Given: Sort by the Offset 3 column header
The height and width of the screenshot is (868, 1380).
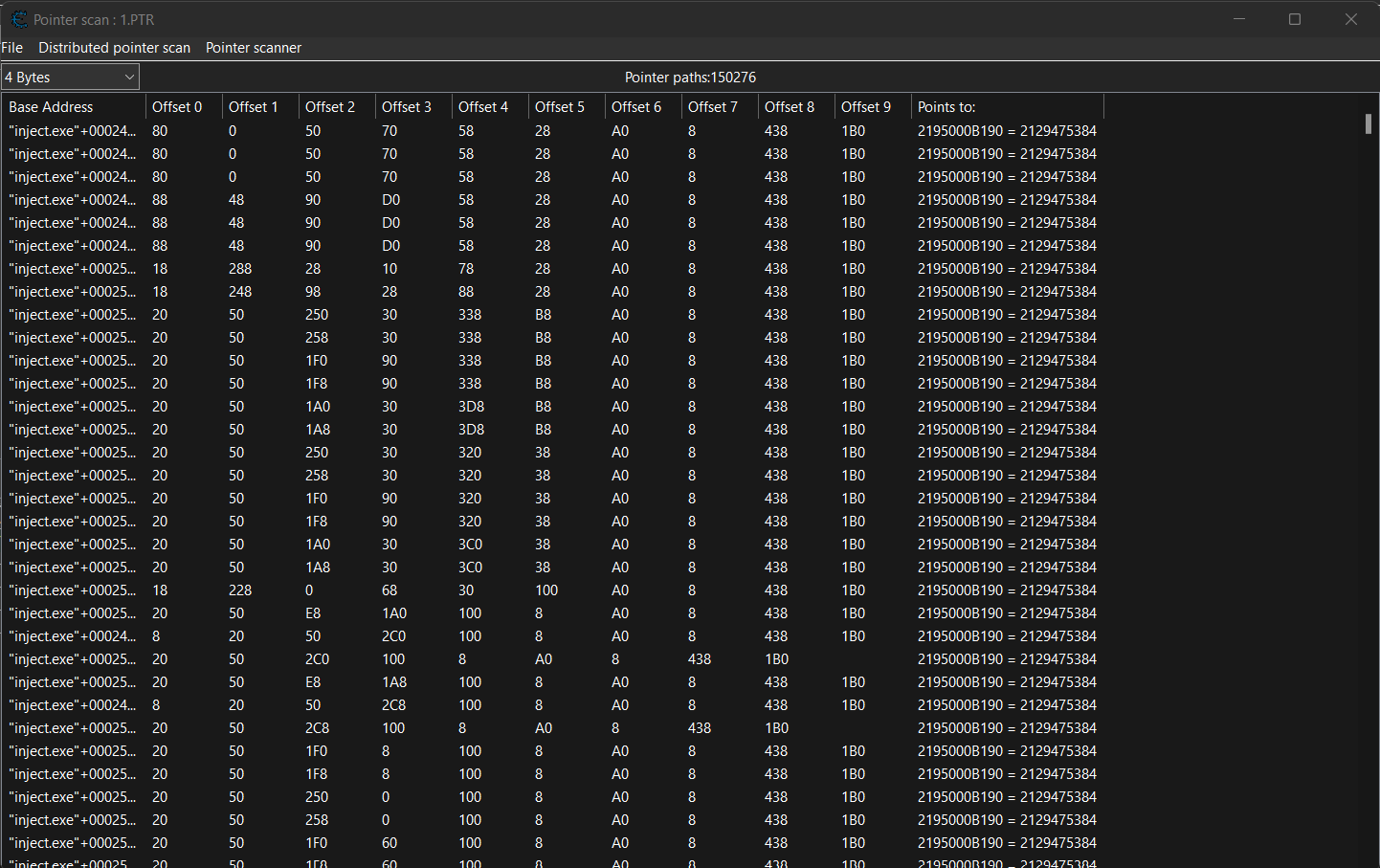Looking at the screenshot, I should 413,107.
